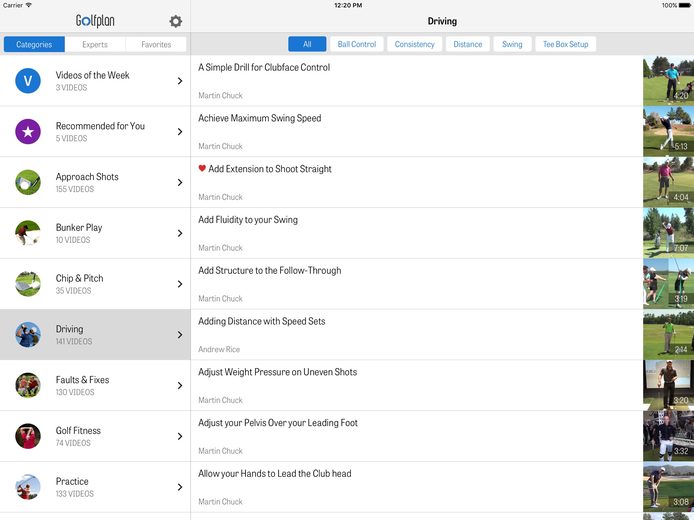Select the Faults & Fixes label

coord(82,380)
